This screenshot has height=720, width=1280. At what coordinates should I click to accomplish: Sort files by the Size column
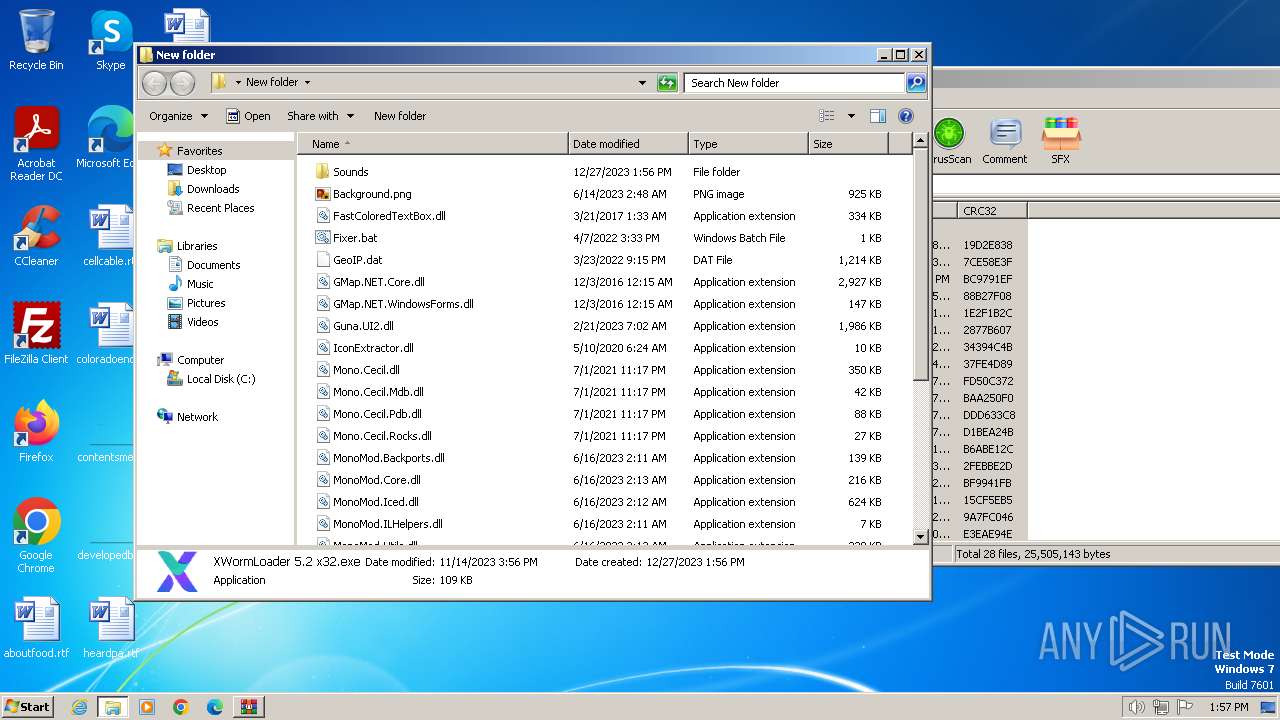(x=848, y=144)
